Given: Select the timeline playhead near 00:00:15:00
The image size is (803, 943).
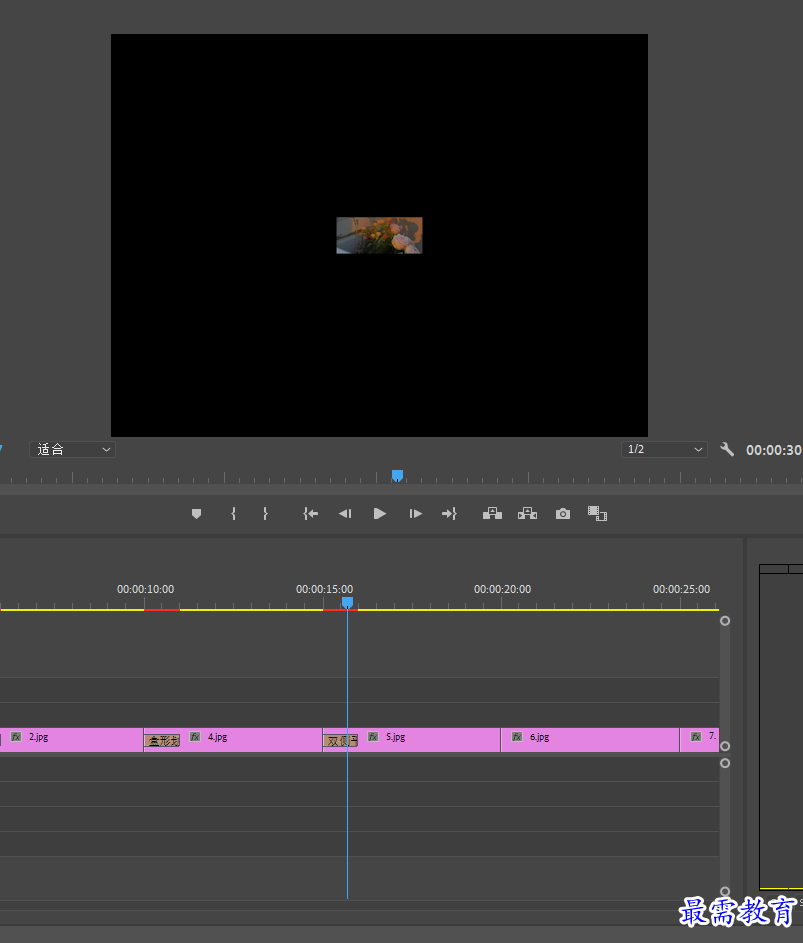Looking at the screenshot, I should click(347, 602).
